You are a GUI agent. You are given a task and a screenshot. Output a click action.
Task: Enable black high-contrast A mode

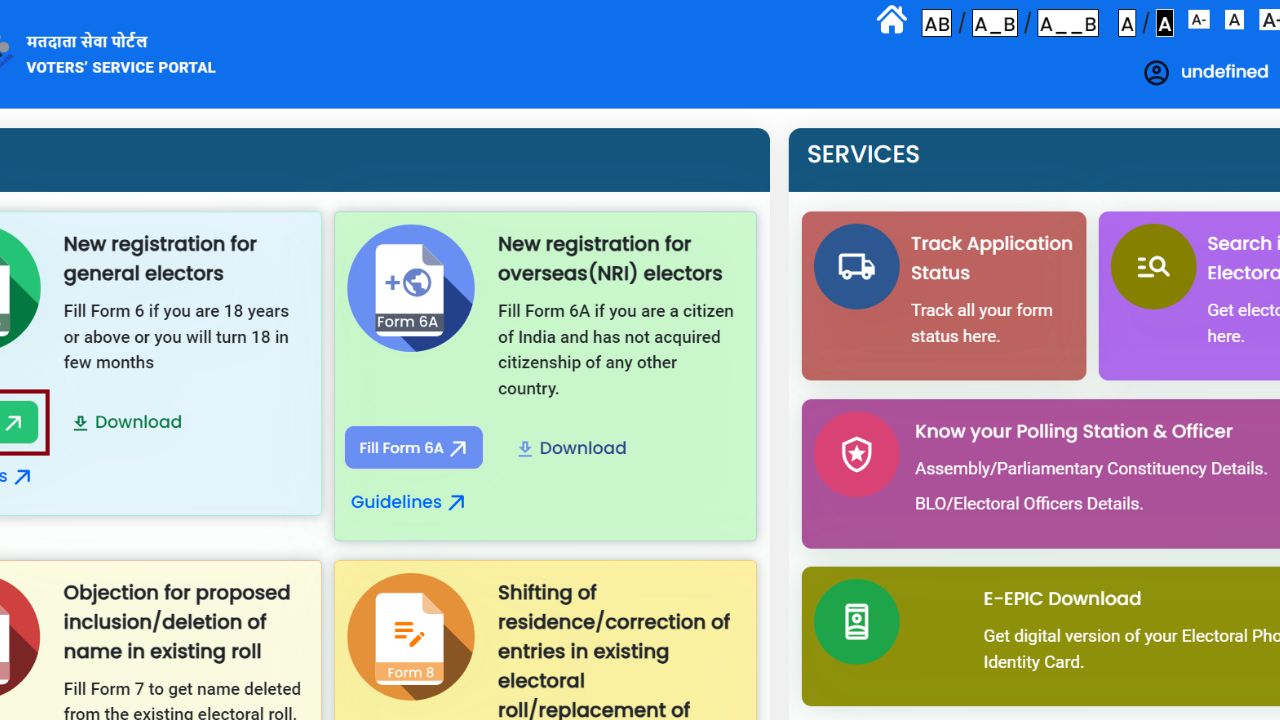point(1164,23)
